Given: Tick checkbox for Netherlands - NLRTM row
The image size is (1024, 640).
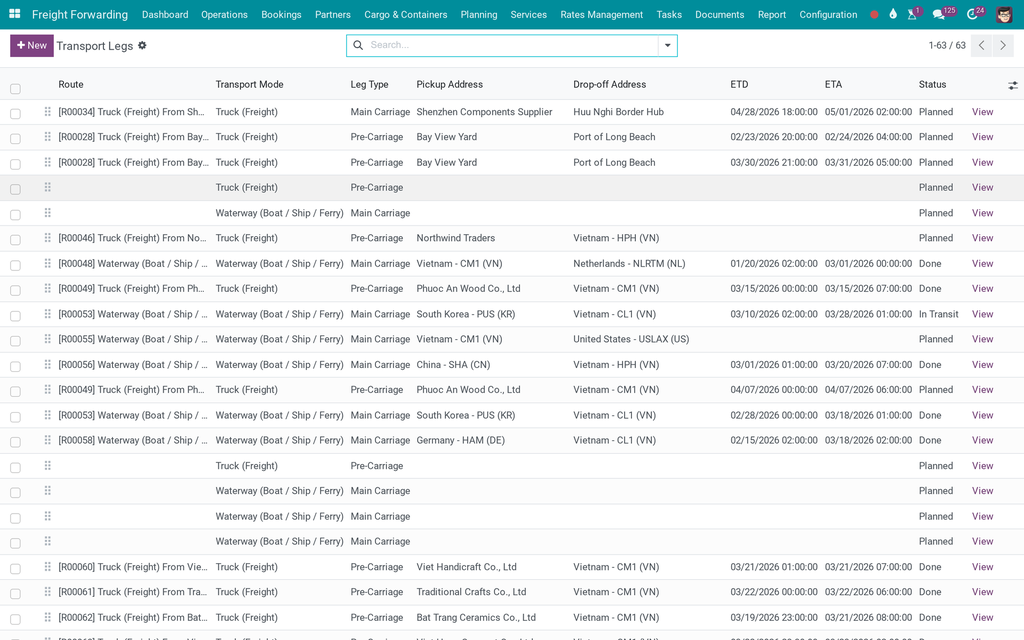Looking at the screenshot, I should (x=16, y=265).
